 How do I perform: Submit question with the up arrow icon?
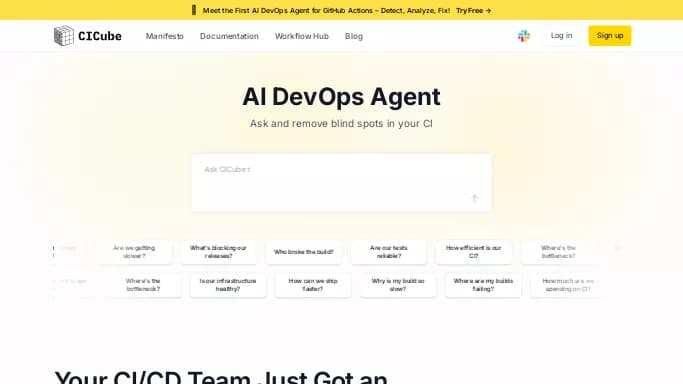[475, 199]
